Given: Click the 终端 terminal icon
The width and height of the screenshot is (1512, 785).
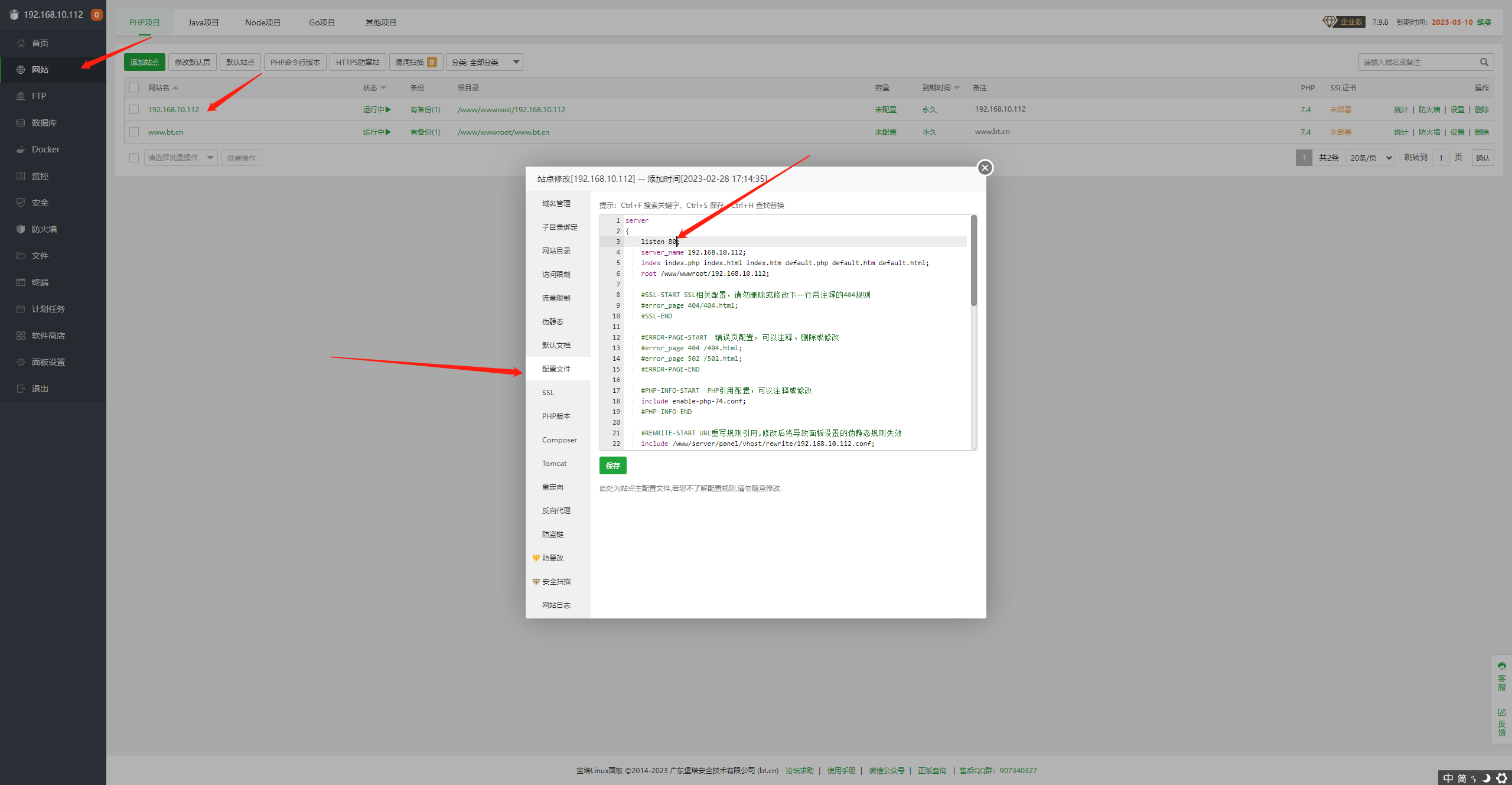Looking at the screenshot, I should coord(21,282).
